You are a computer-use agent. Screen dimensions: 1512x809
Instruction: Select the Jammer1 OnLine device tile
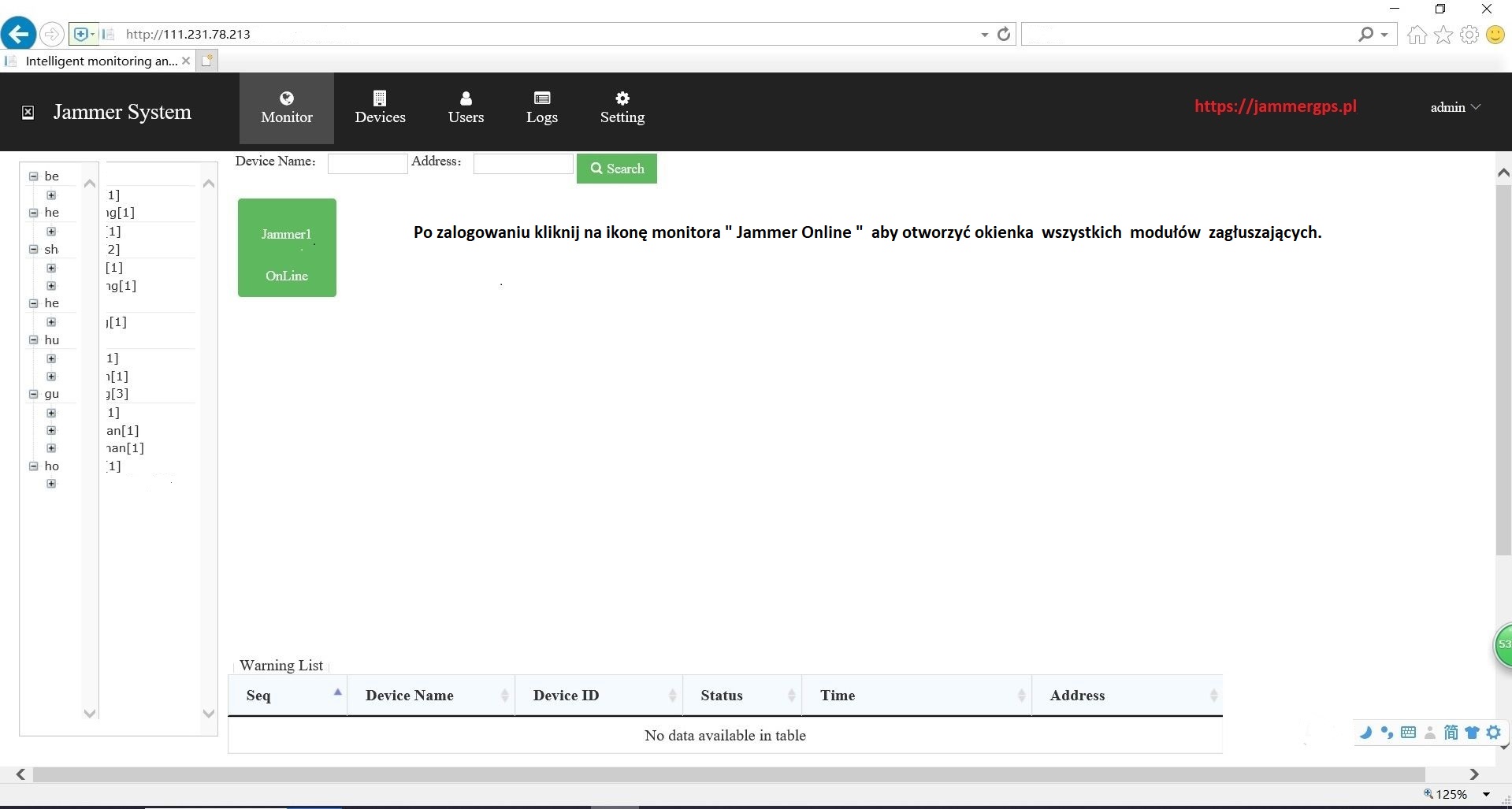point(287,247)
